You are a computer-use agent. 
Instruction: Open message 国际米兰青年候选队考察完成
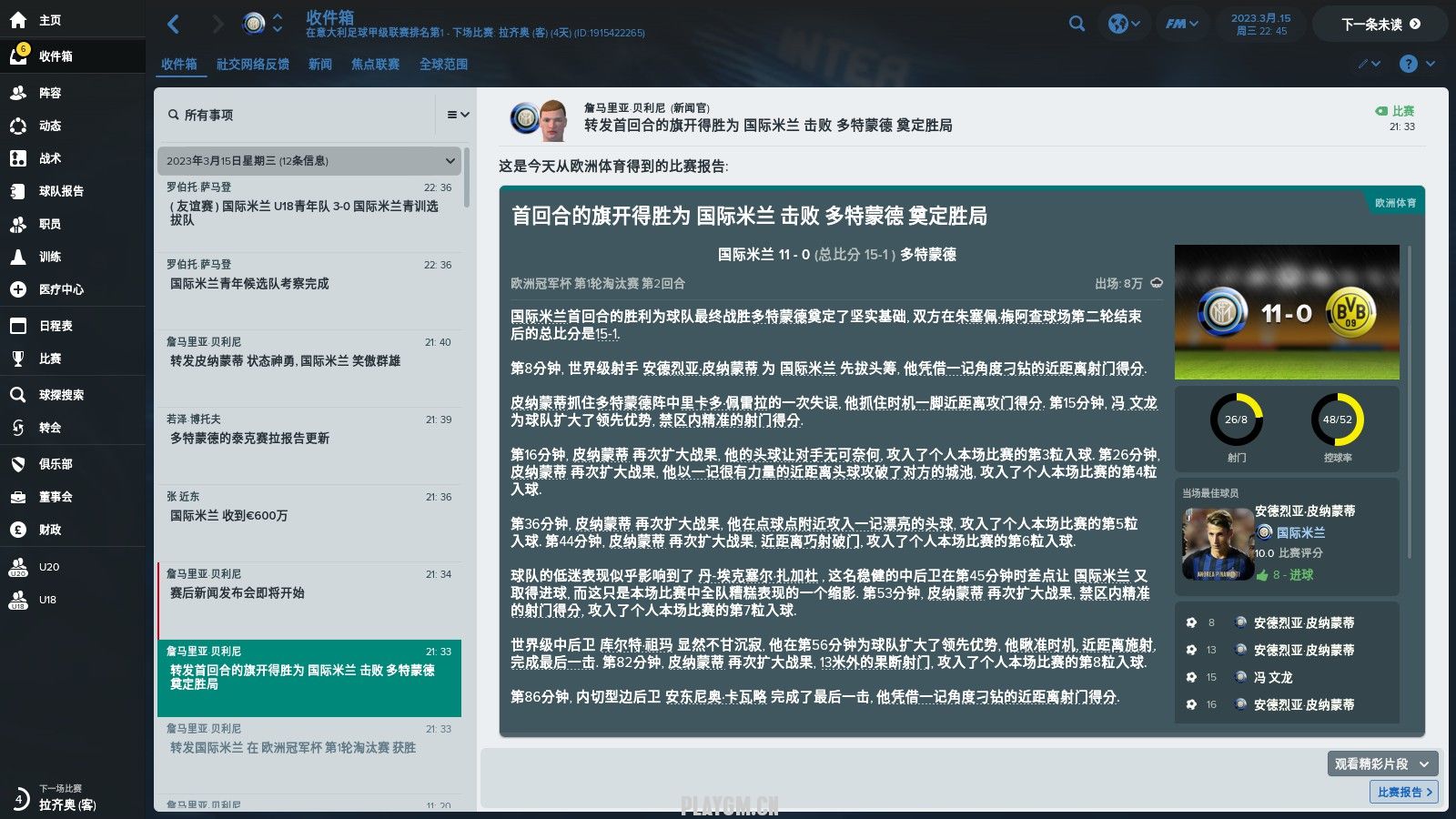[309, 290]
